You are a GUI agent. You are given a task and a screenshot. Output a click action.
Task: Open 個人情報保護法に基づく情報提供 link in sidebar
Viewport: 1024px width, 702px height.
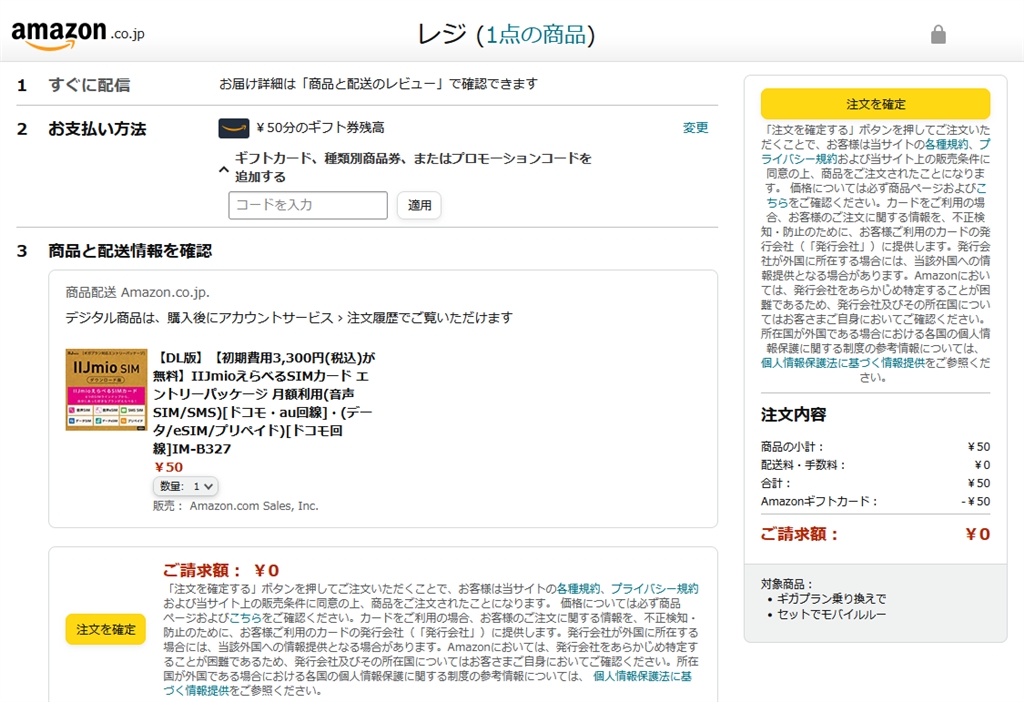pos(842,362)
